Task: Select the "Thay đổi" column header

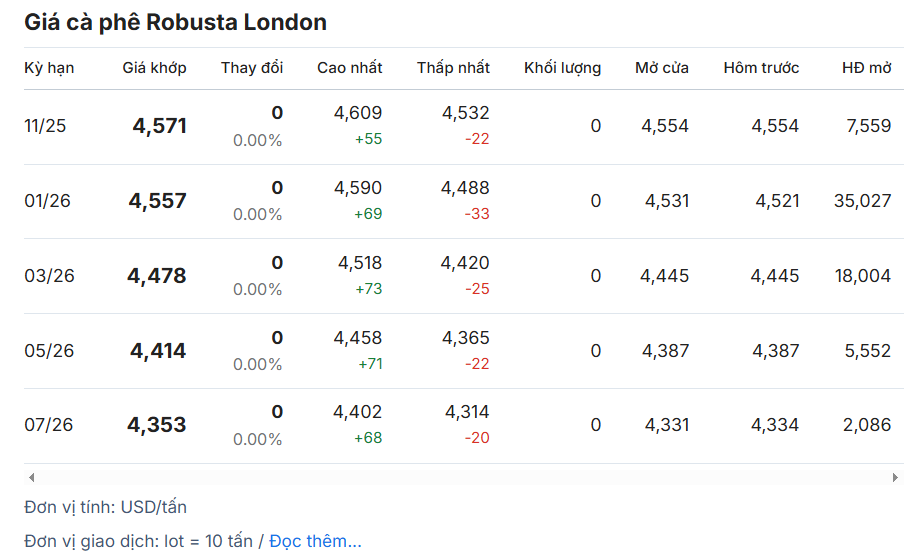Action: (252, 68)
